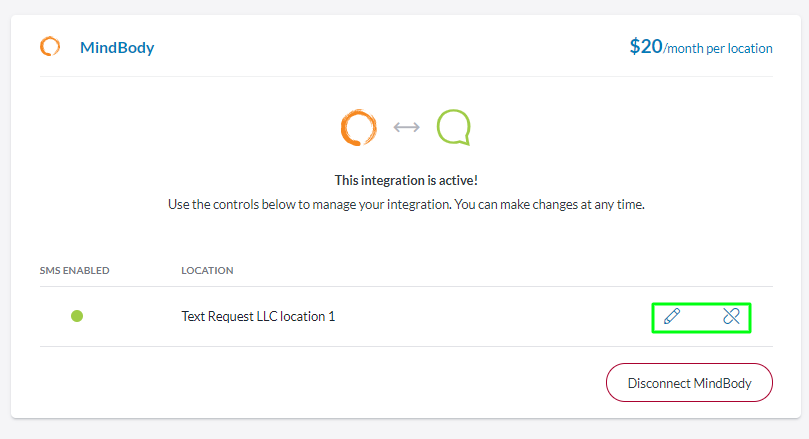Click the two-way arrow between the logos
The height and width of the screenshot is (439, 809).
406,127
